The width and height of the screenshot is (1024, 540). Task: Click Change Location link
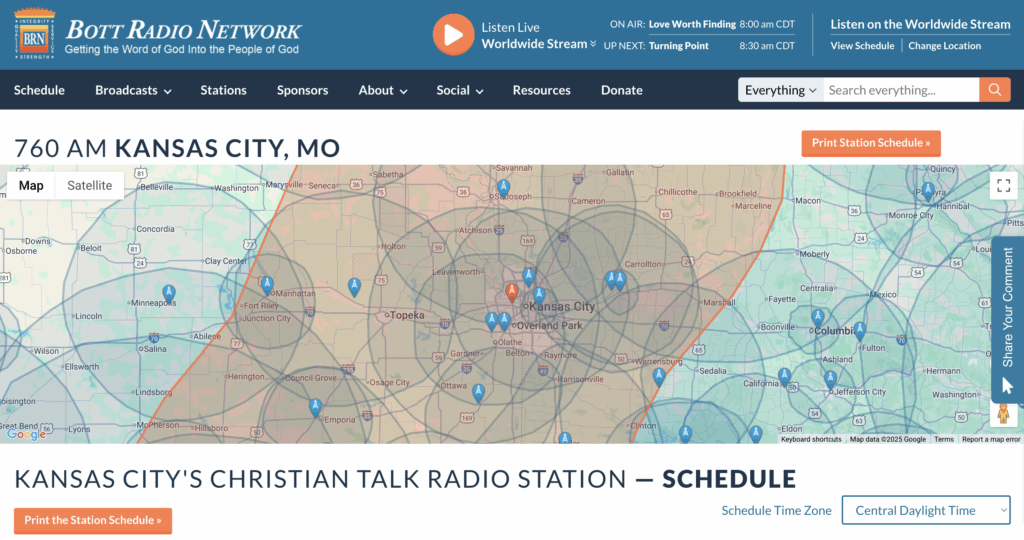[x=944, y=46]
